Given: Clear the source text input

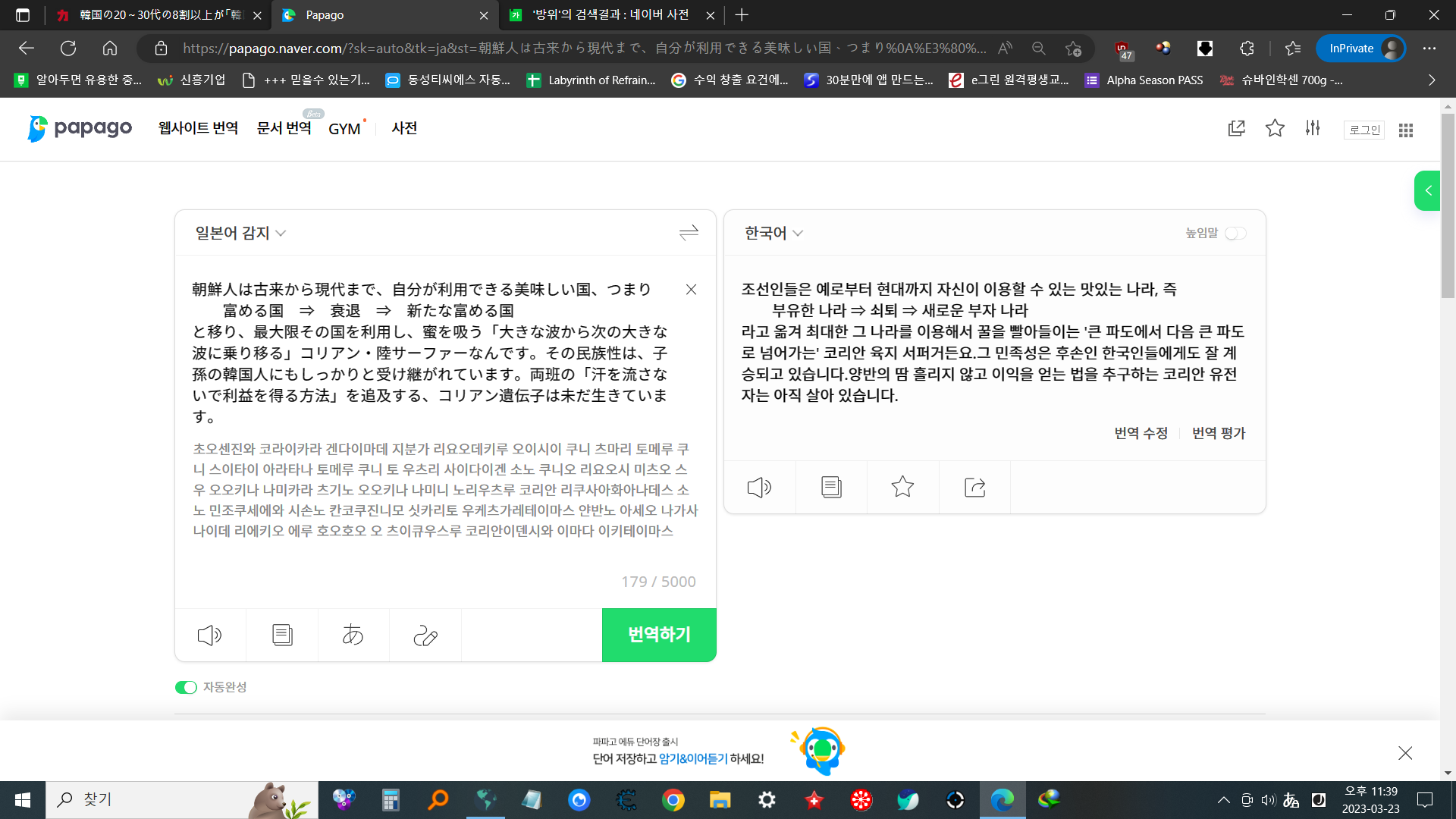Looking at the screenshot, I should click(x=691, y=290).
